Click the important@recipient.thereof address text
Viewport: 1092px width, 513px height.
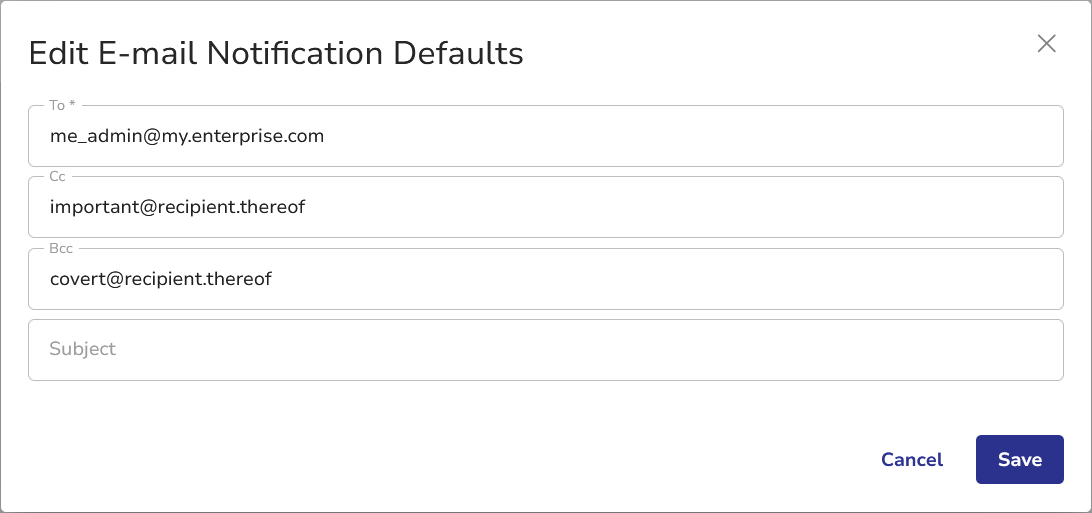tap(177, 207)
